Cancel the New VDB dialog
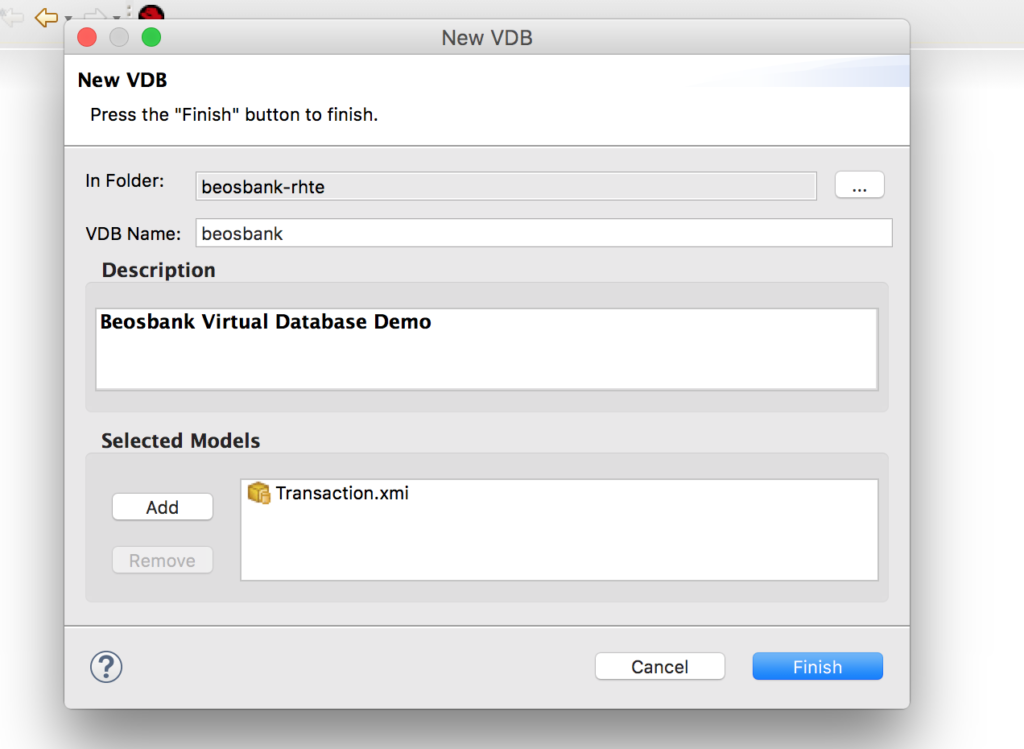This screenshot has height=749, width=1024. pos(659,666)
